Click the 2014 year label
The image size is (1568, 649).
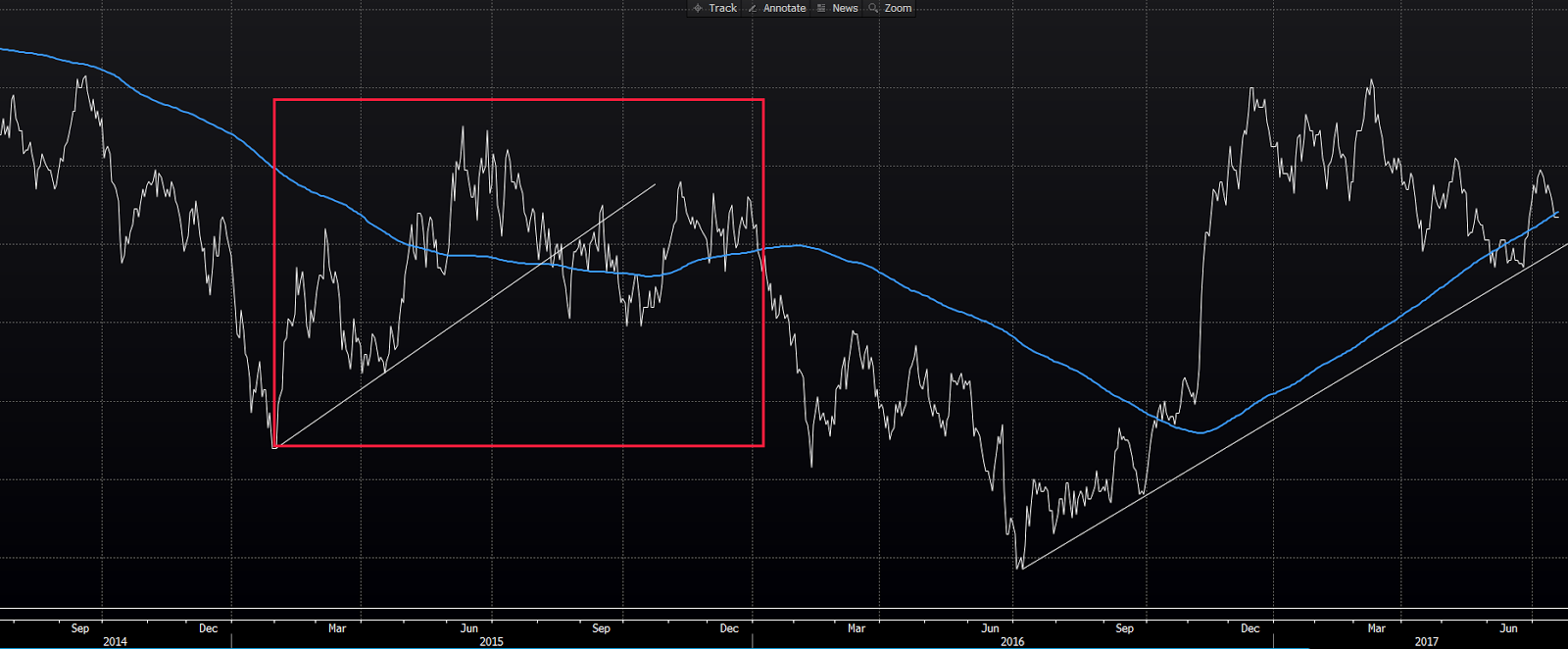[115, 641]
